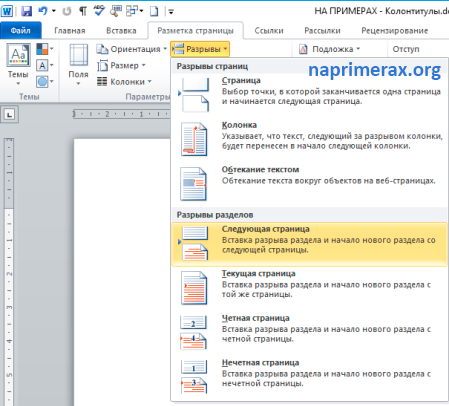
Task: Open theme effects dropdown
Action: pos(45,81)
